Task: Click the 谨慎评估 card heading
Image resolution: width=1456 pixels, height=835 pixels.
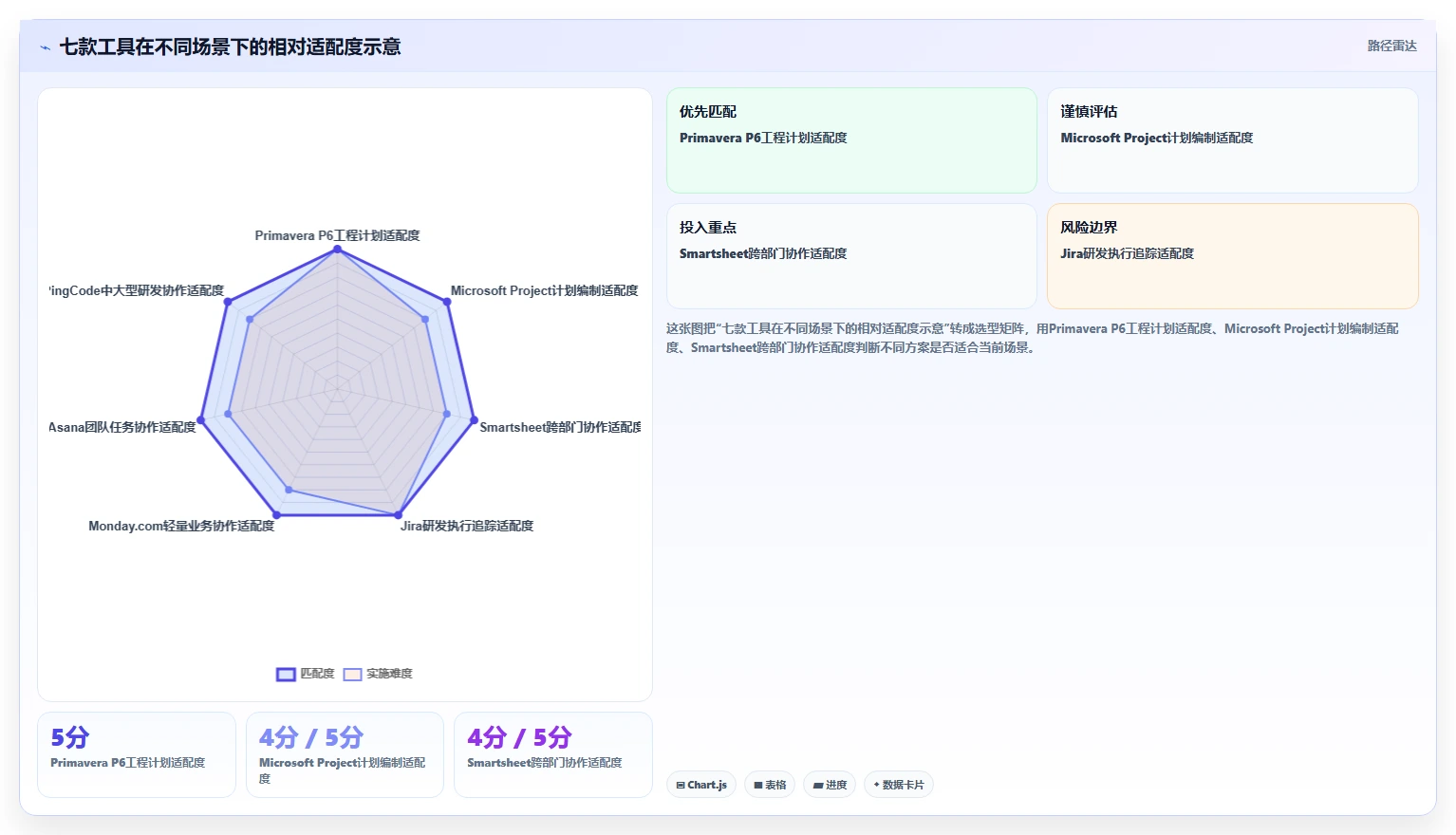Action: coord(1089,112)
